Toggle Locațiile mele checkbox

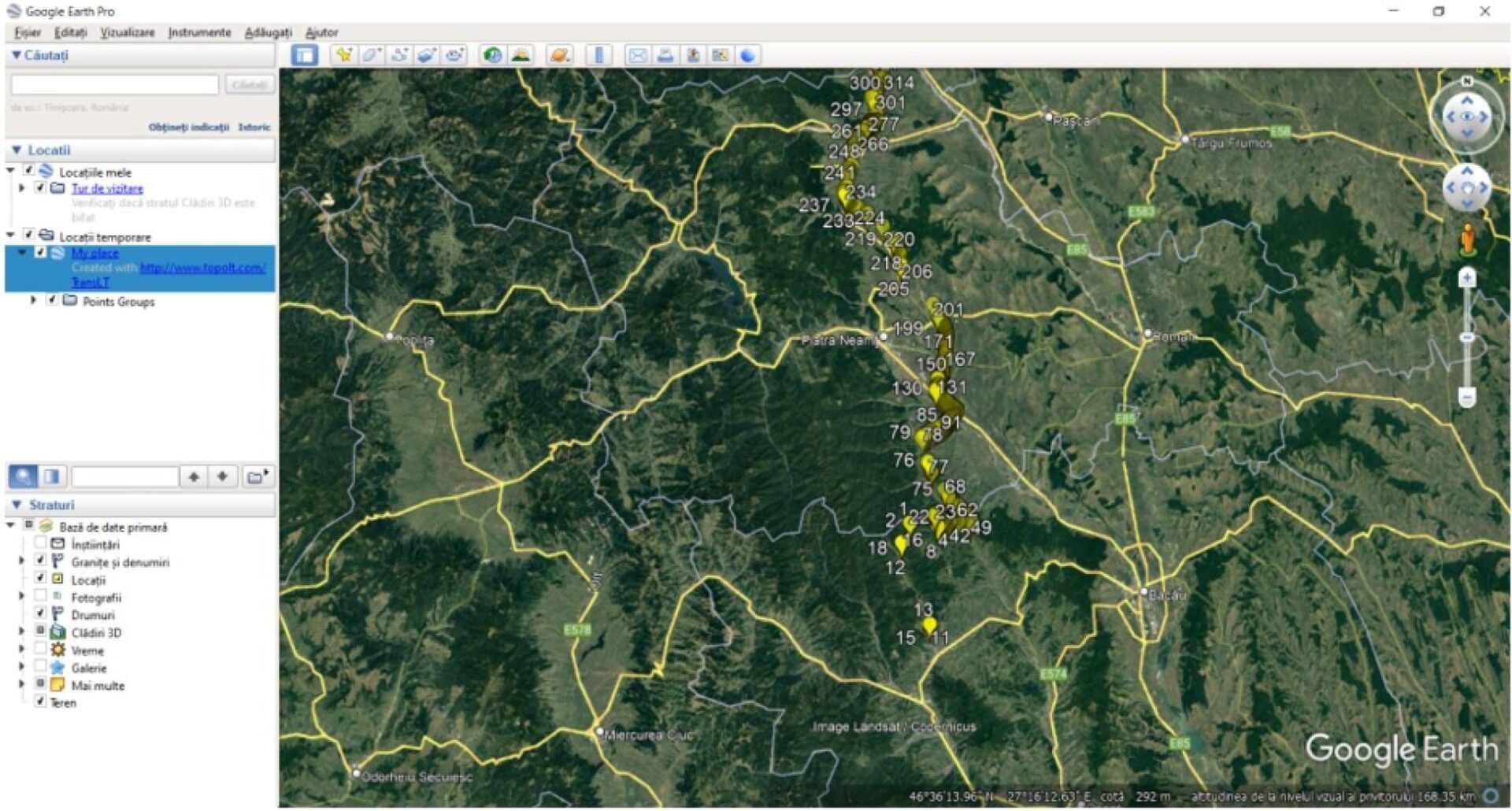[29, 171]
